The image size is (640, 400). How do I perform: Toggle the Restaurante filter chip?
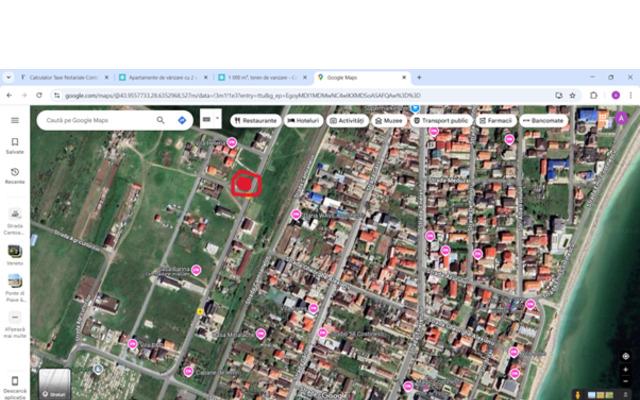click(x=255, y=120)
